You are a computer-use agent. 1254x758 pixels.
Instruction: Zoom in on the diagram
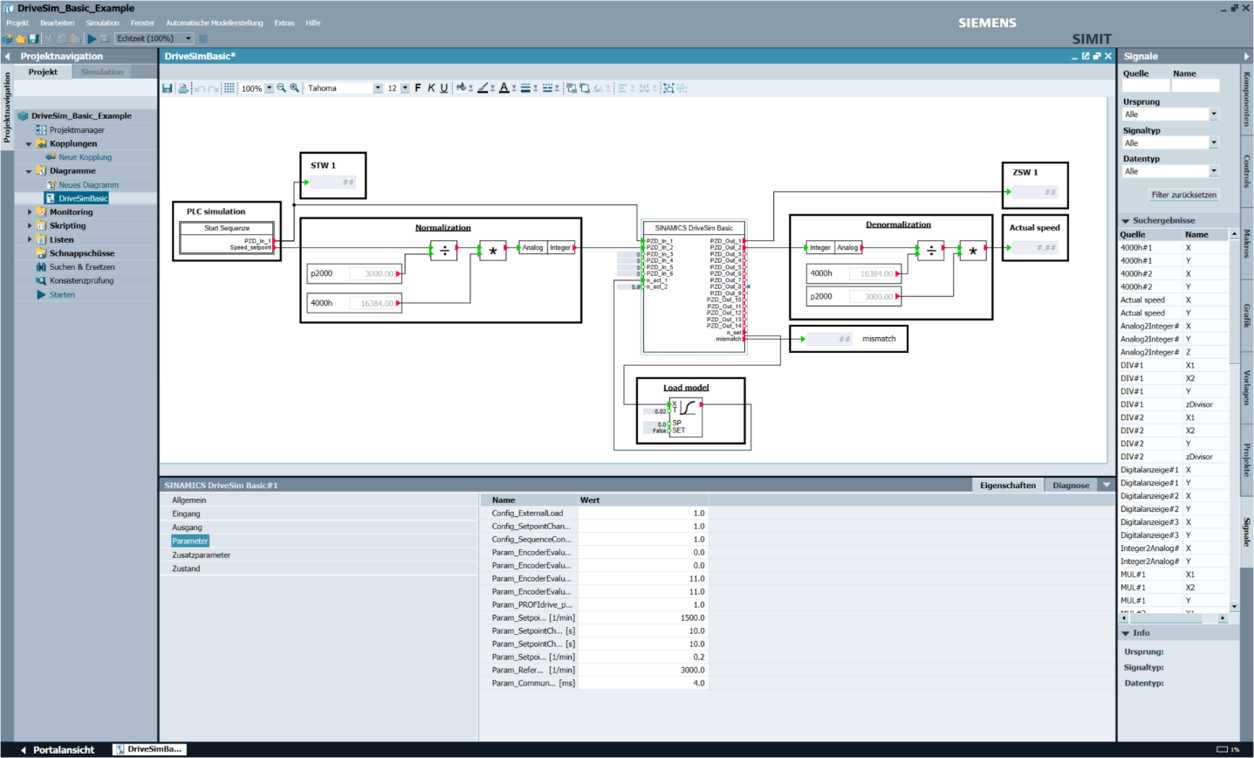click(294, 88)
